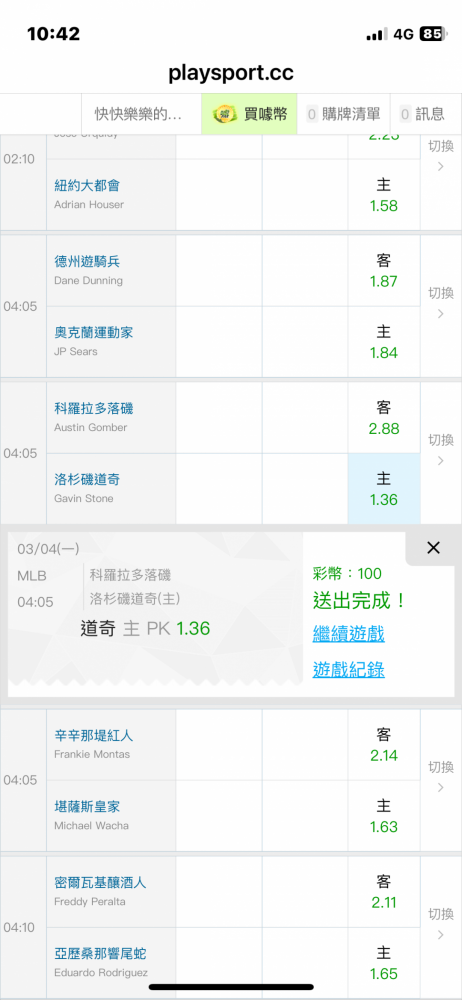Pick Brewers away odds 2.11
462x1000 pixels.
point(384,892)
